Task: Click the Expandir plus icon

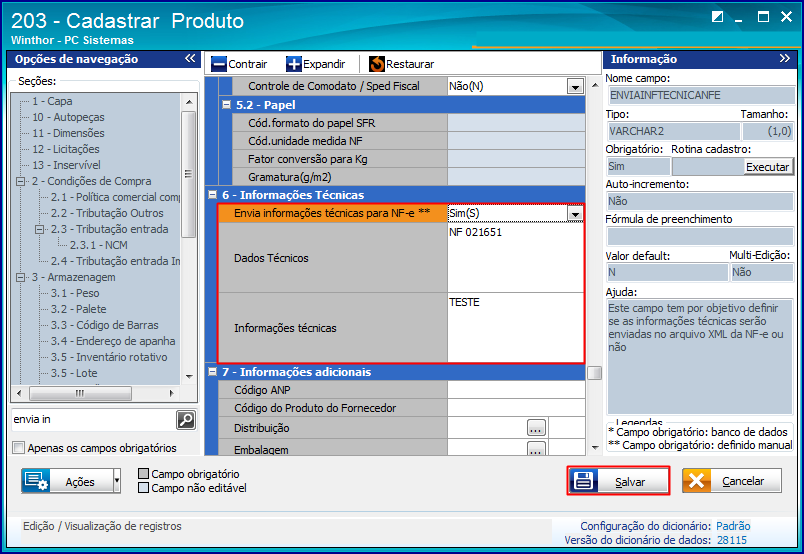Action: coord(294,64)
